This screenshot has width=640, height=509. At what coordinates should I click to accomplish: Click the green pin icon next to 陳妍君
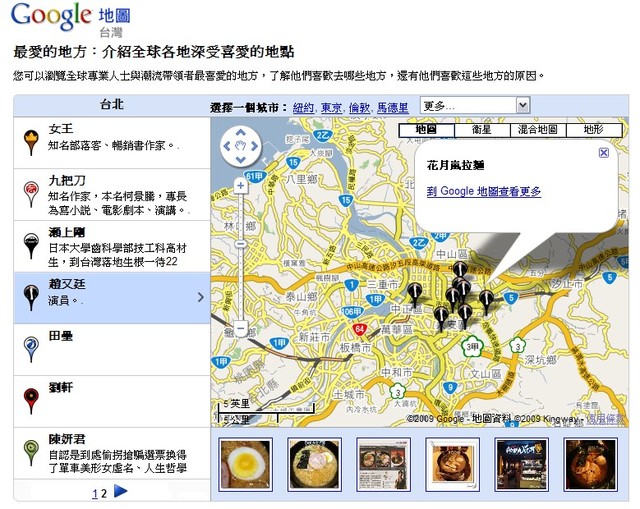31,452
